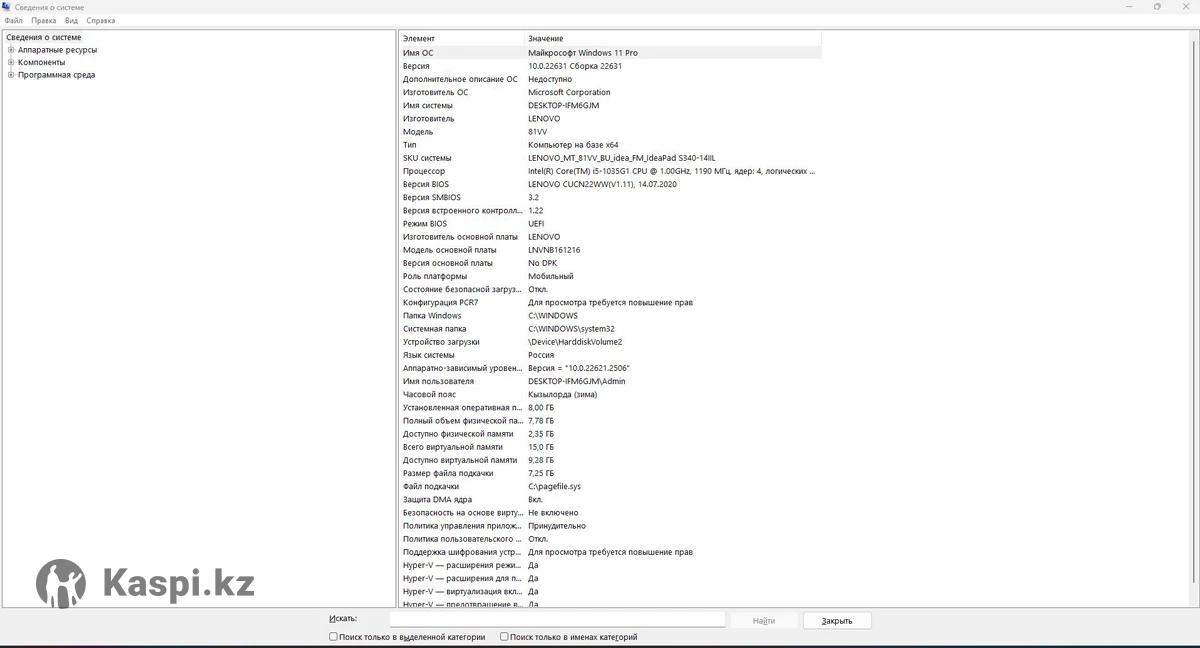Close window with the X icon
The image size is (1200, 648).
[1186, 6]
